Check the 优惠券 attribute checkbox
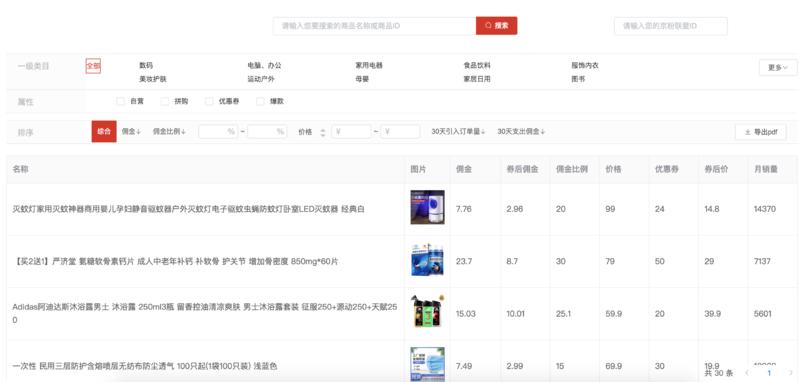The height and width of the screenshot is (382, 800). tap(209, 101)
